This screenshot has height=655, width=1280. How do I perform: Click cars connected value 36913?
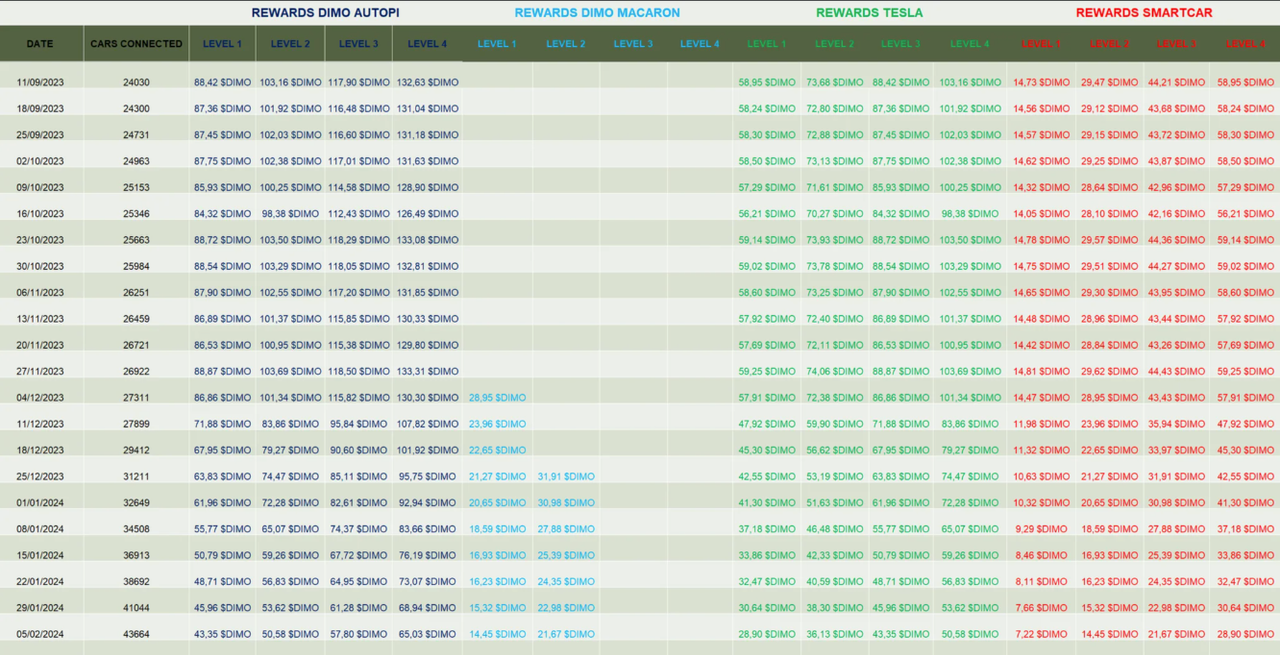[136, 555]
